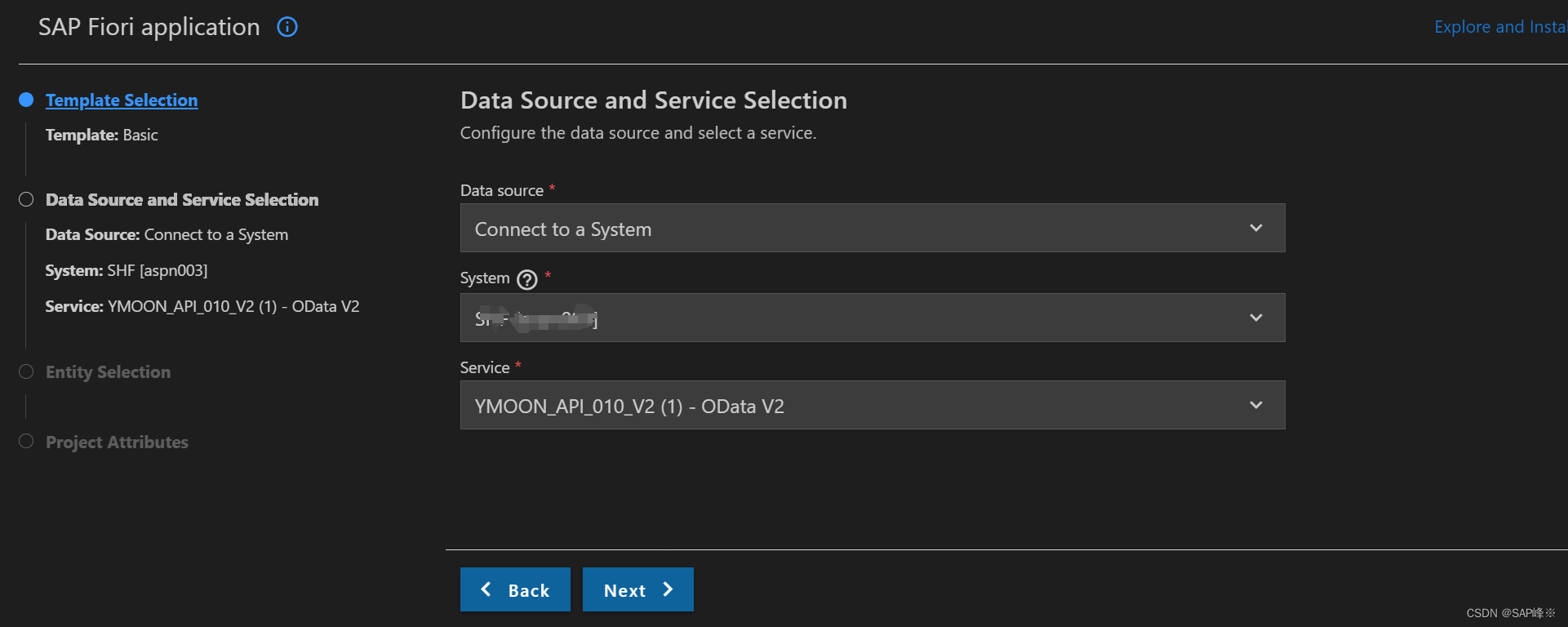Viewport: 1568px width, 627px height.
Task: Select the Entity Selection wizard step
Action: 108,371
